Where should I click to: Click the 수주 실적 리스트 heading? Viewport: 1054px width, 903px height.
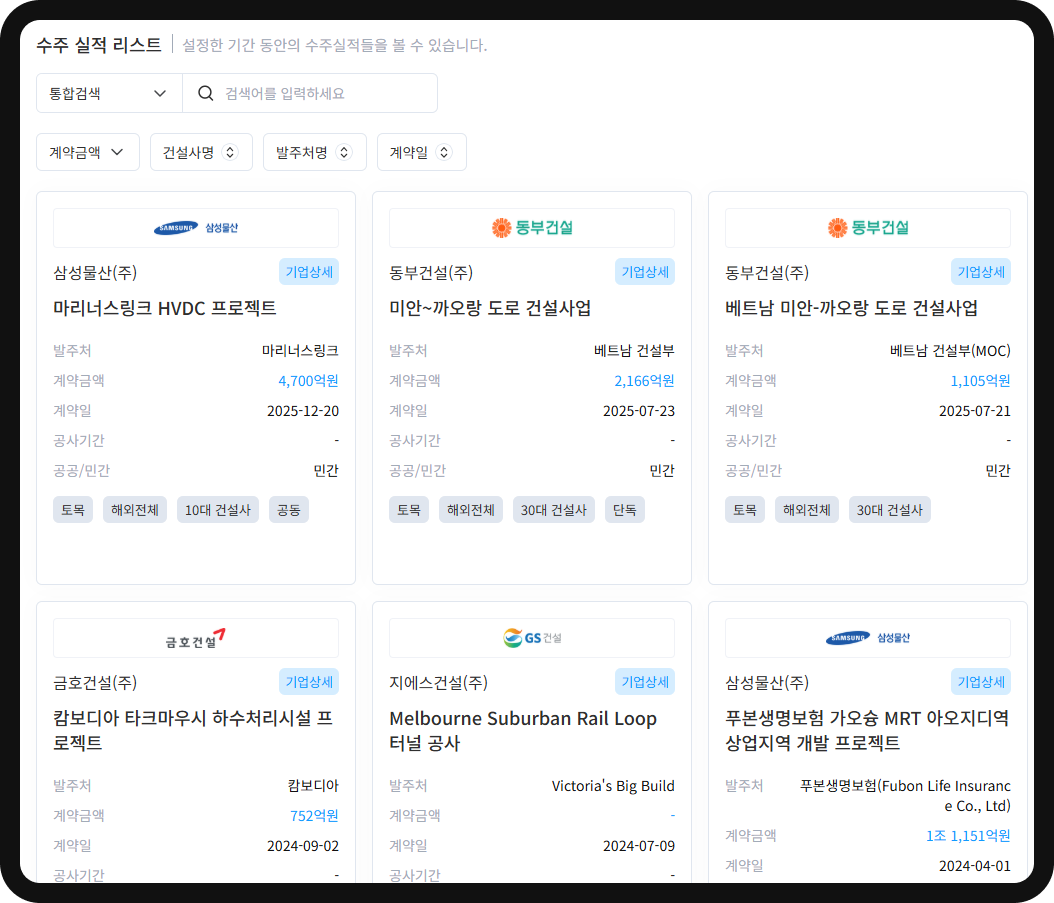point(99,45)
